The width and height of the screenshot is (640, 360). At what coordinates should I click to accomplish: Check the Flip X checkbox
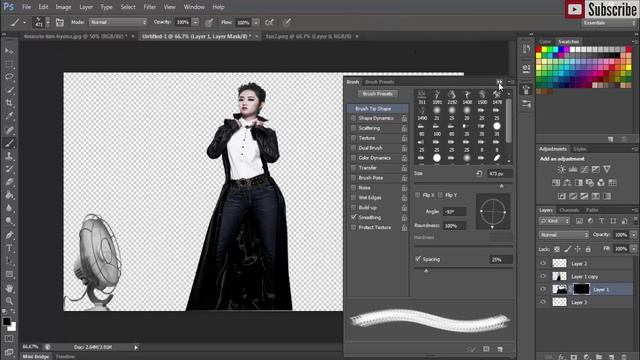pos(417,195)
